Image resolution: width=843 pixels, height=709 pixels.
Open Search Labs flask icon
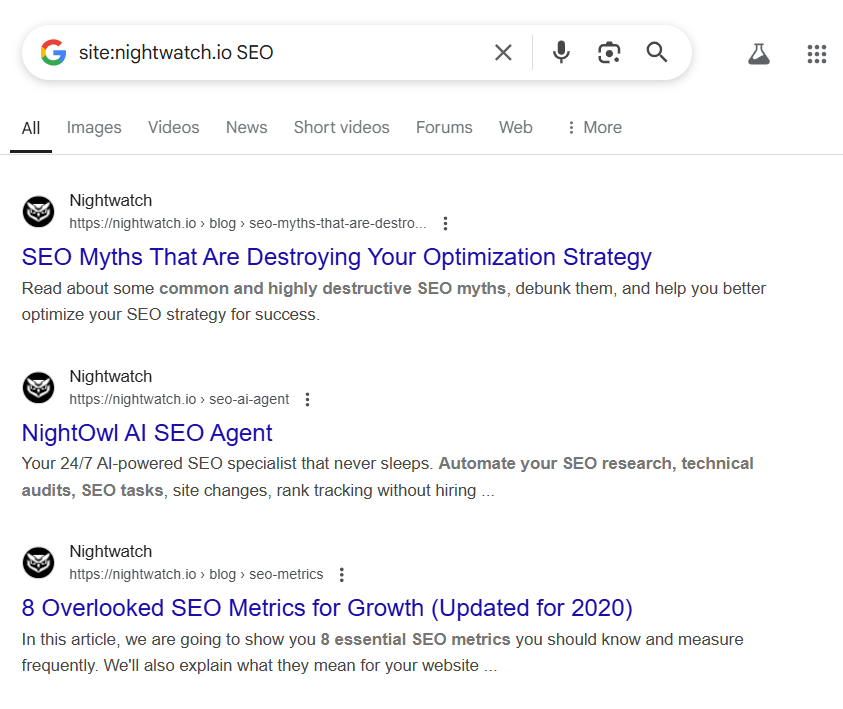[x=759, y=54]
